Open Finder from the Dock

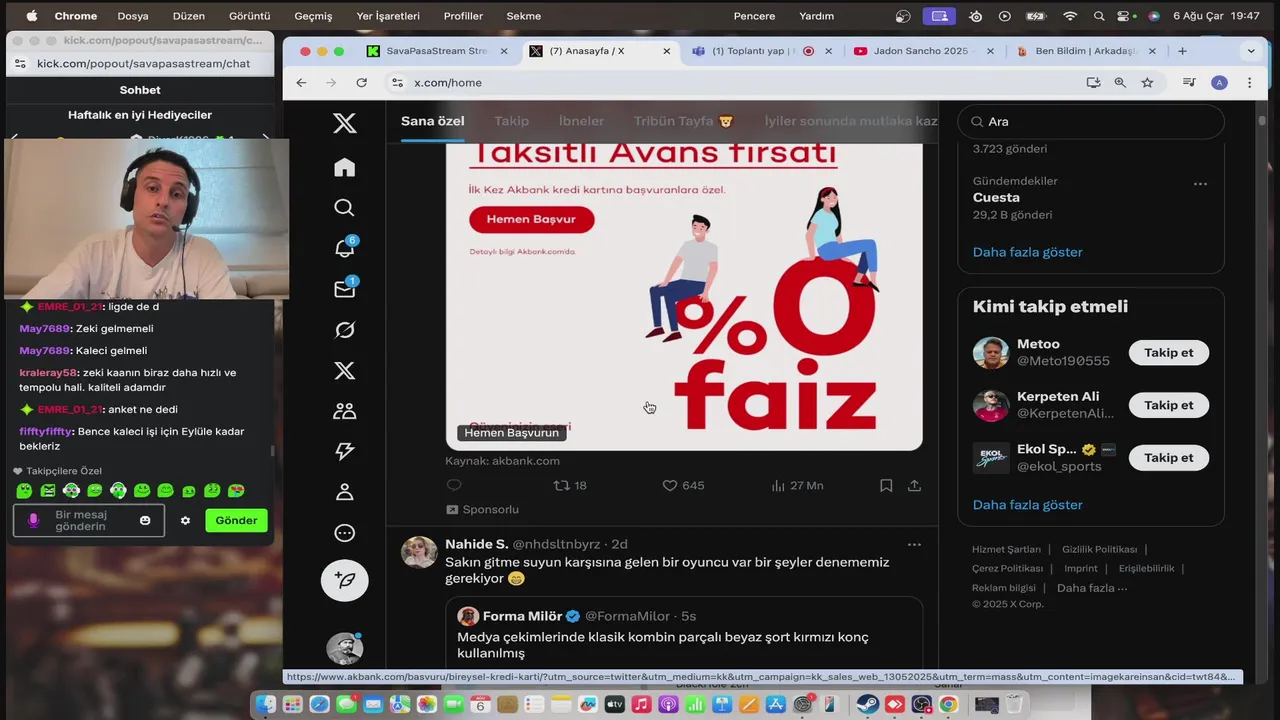266,704
